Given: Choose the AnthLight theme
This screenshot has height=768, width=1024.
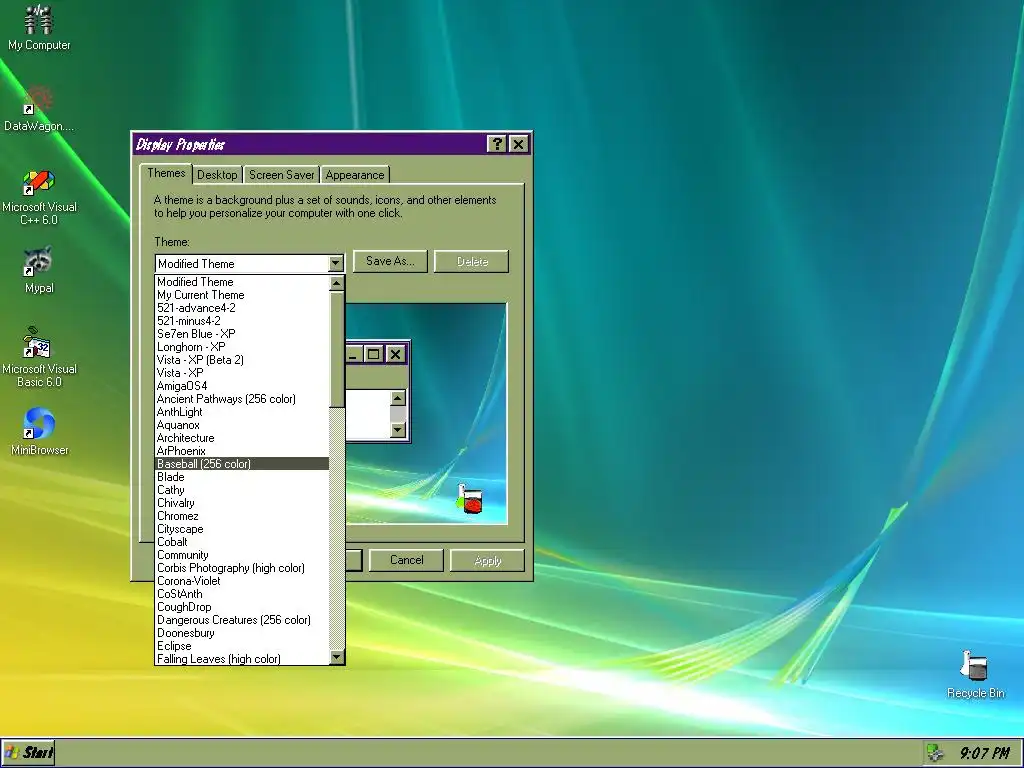Looking at the screenshot, I should pyautogui.click(x=242, y=412).
